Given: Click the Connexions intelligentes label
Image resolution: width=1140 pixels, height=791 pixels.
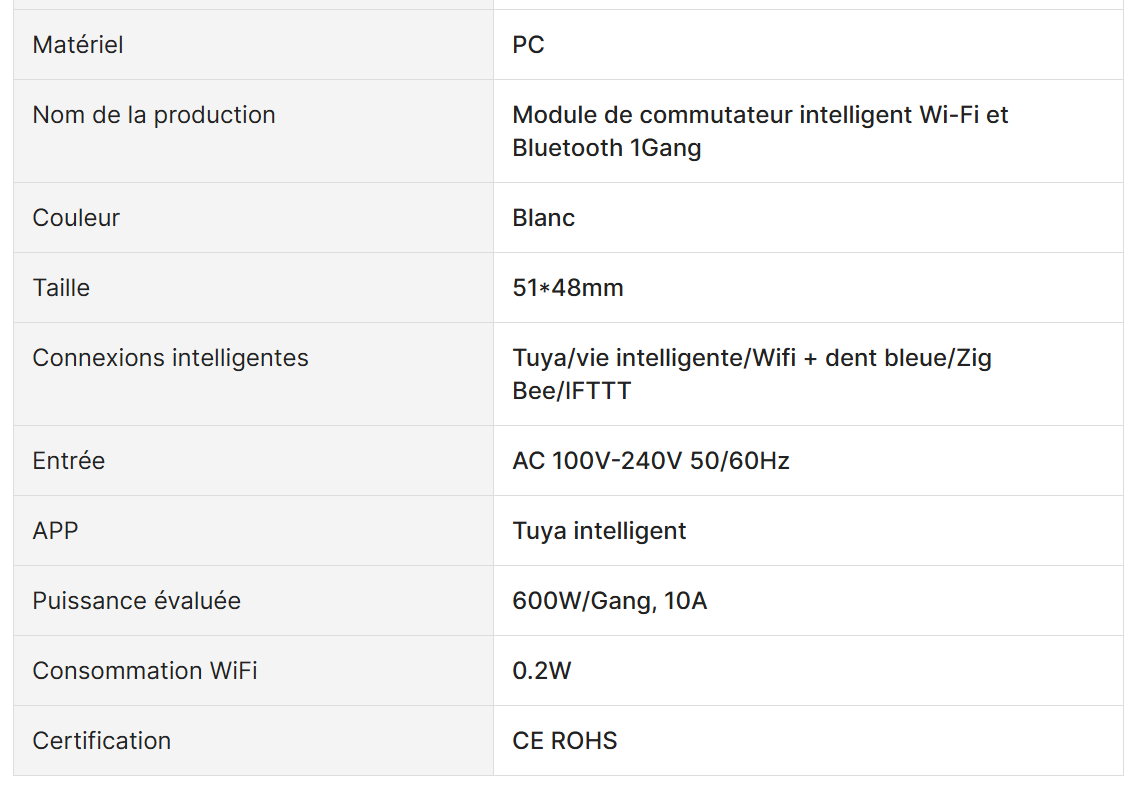Looking at the screenshot, I should (171, 358).
